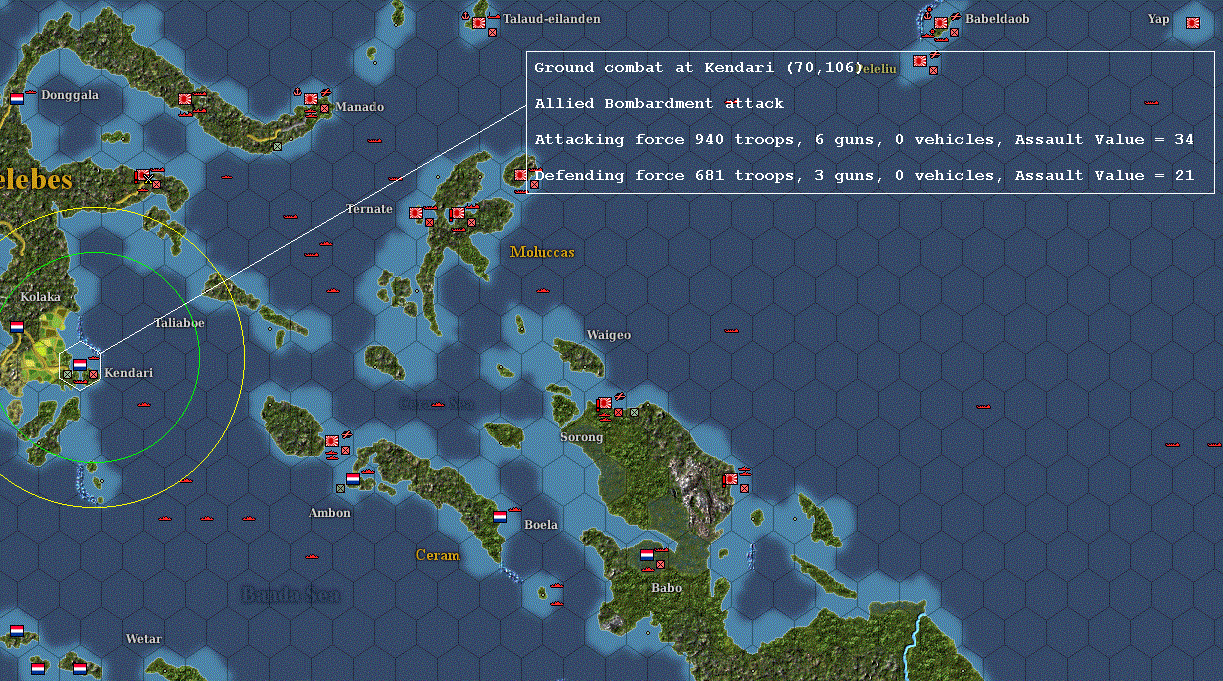
Task: Click the ship icon east of Kendari
Action: [x=145, y=404]
